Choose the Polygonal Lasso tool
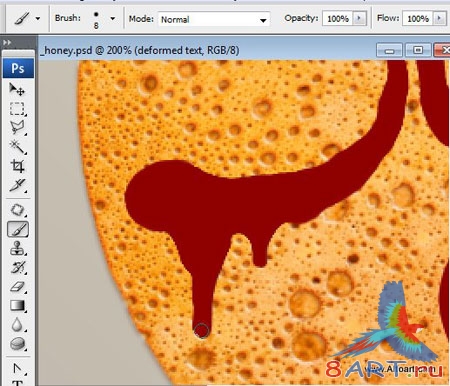 coord(17,127)
